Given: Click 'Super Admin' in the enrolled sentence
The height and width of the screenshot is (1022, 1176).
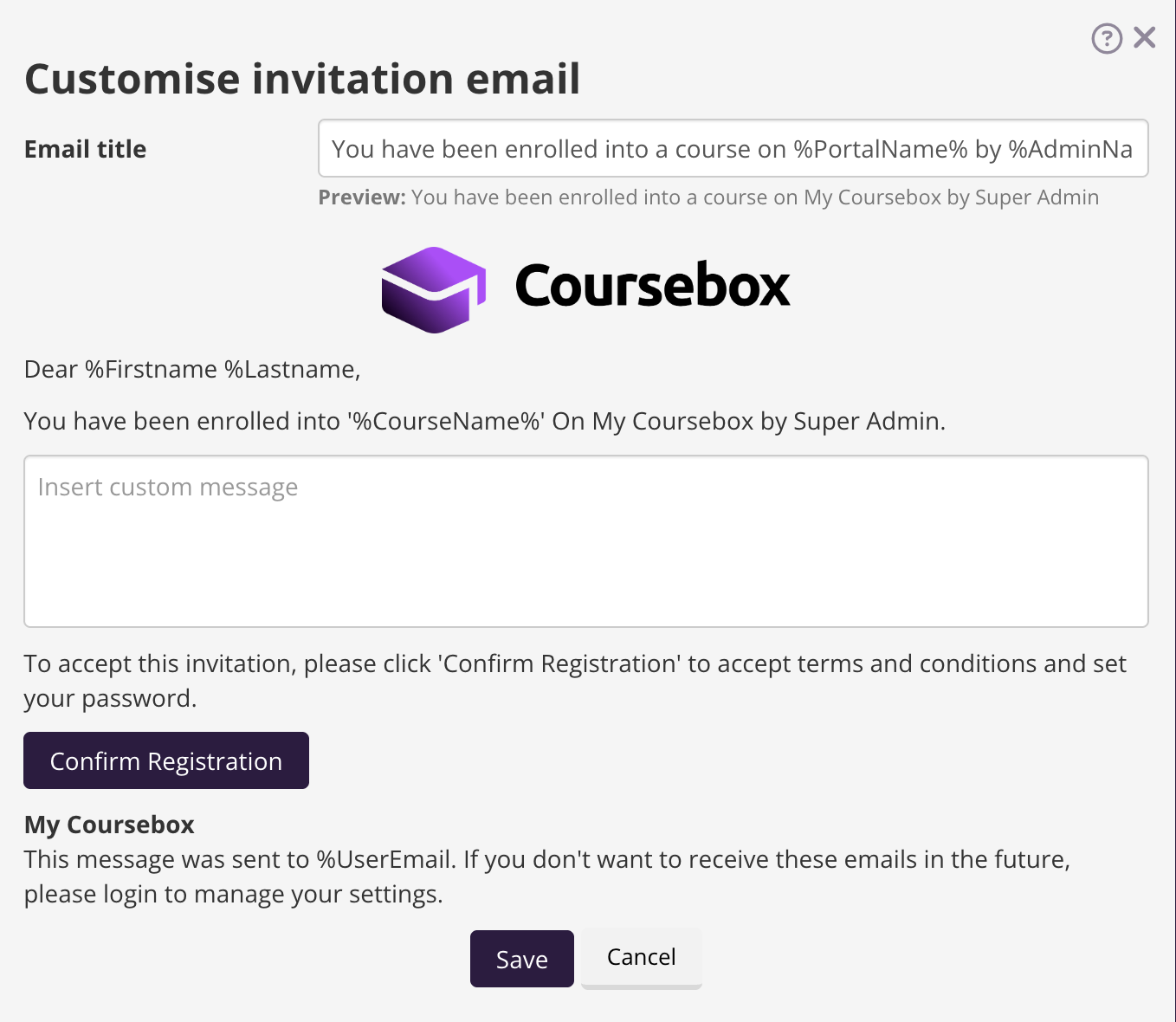Looking at the screenshot, I should click(x=866, y=422).
